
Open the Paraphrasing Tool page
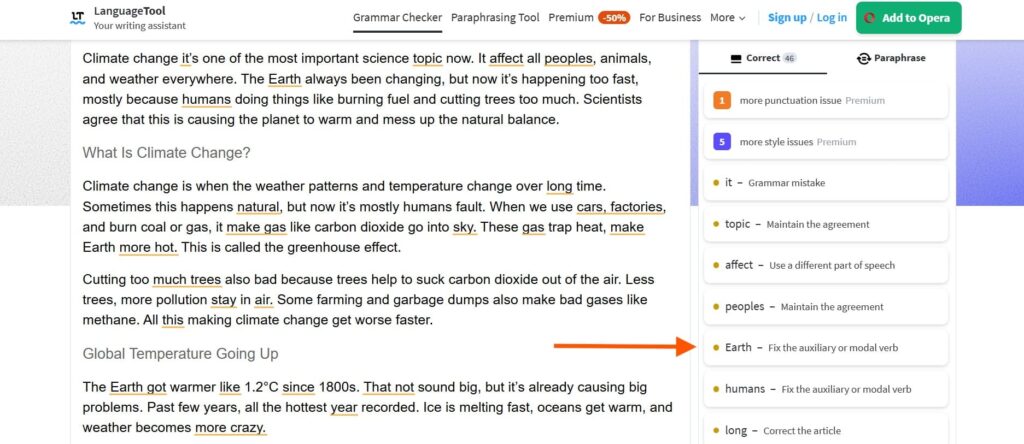(x=495, y=18)
